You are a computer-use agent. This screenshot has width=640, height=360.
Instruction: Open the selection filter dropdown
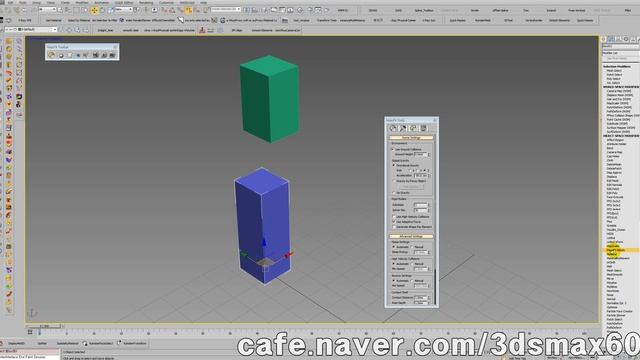coord(47,10)
